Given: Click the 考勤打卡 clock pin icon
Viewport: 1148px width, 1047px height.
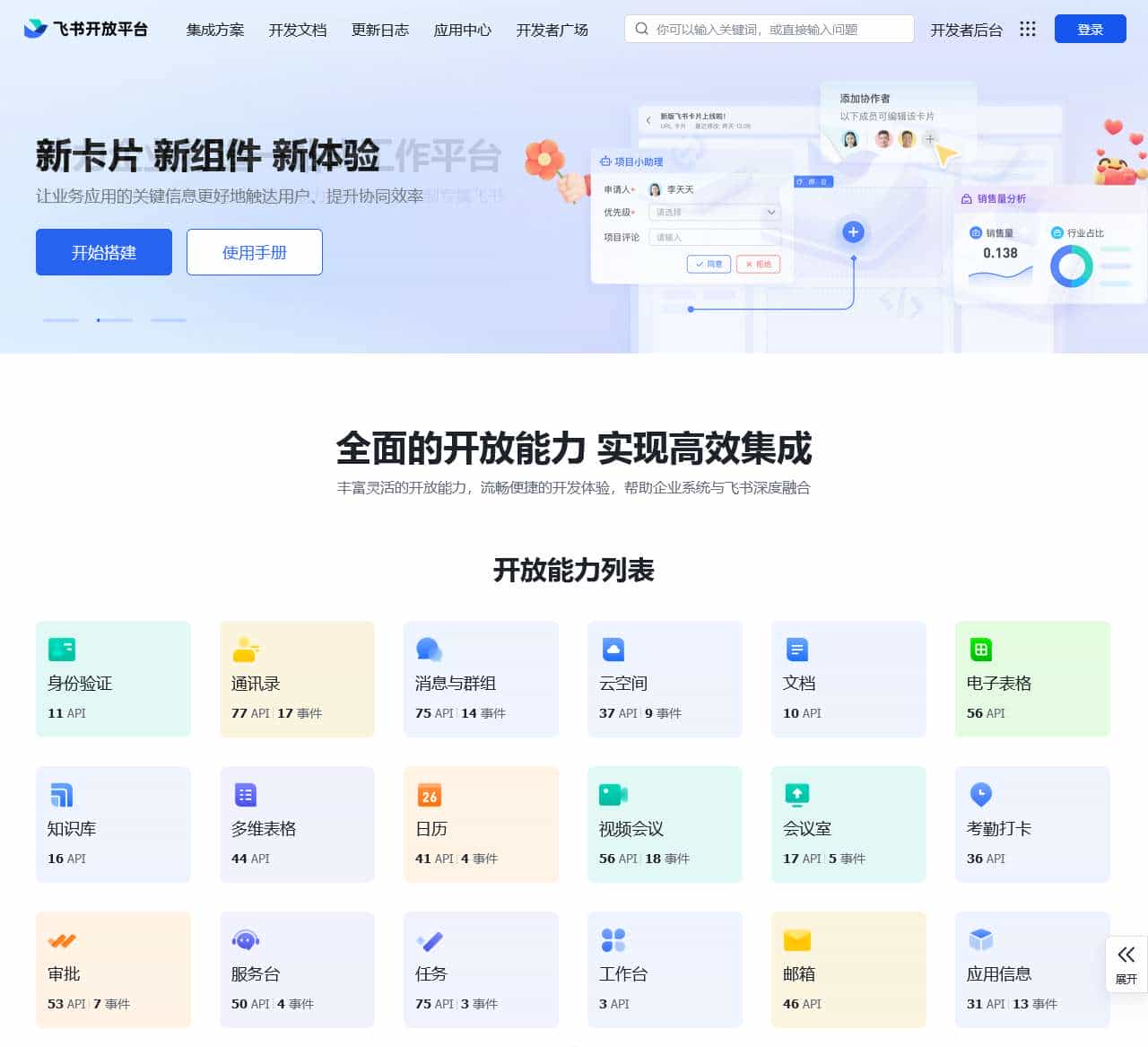Looking at the screenshot, I should tap(981, 795).
